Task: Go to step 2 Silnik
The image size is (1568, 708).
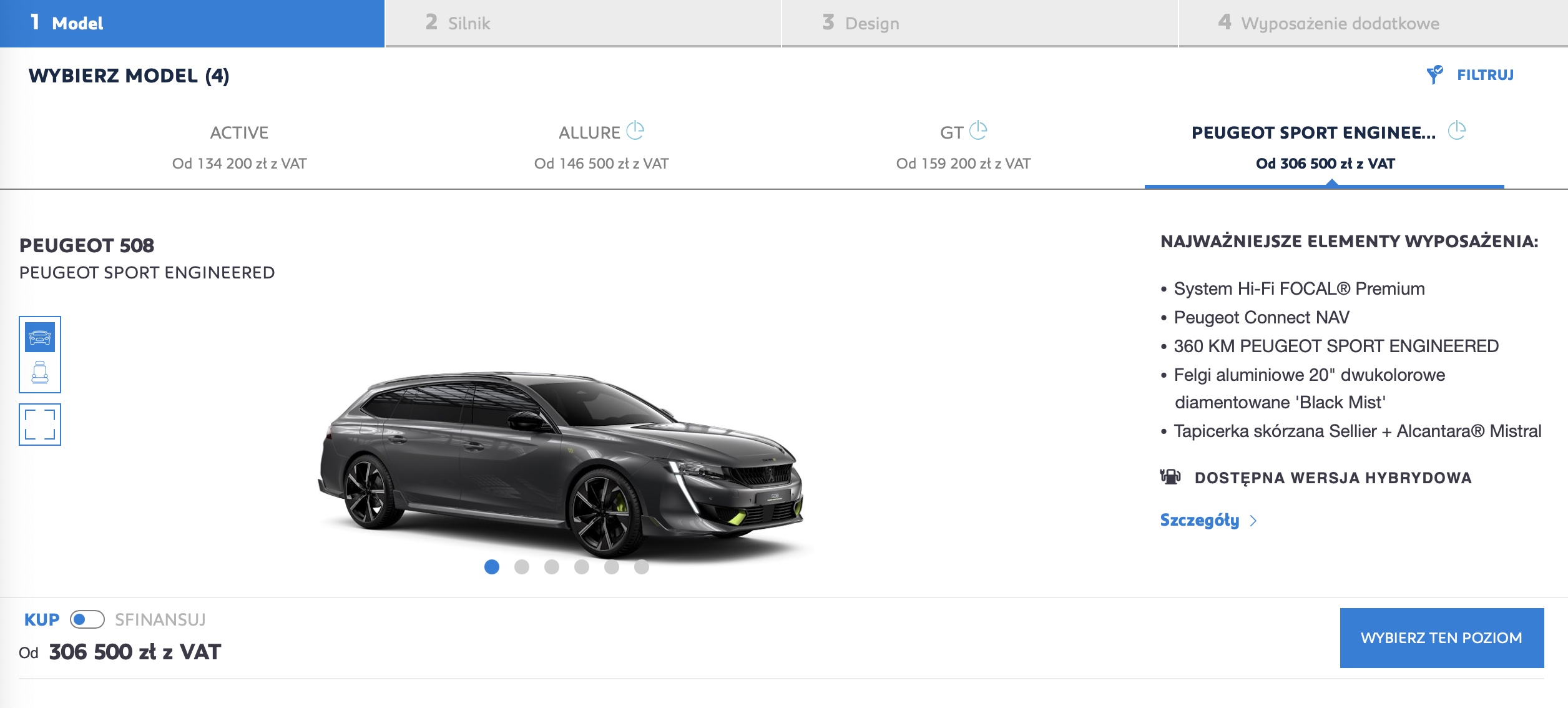Action: 583,23
